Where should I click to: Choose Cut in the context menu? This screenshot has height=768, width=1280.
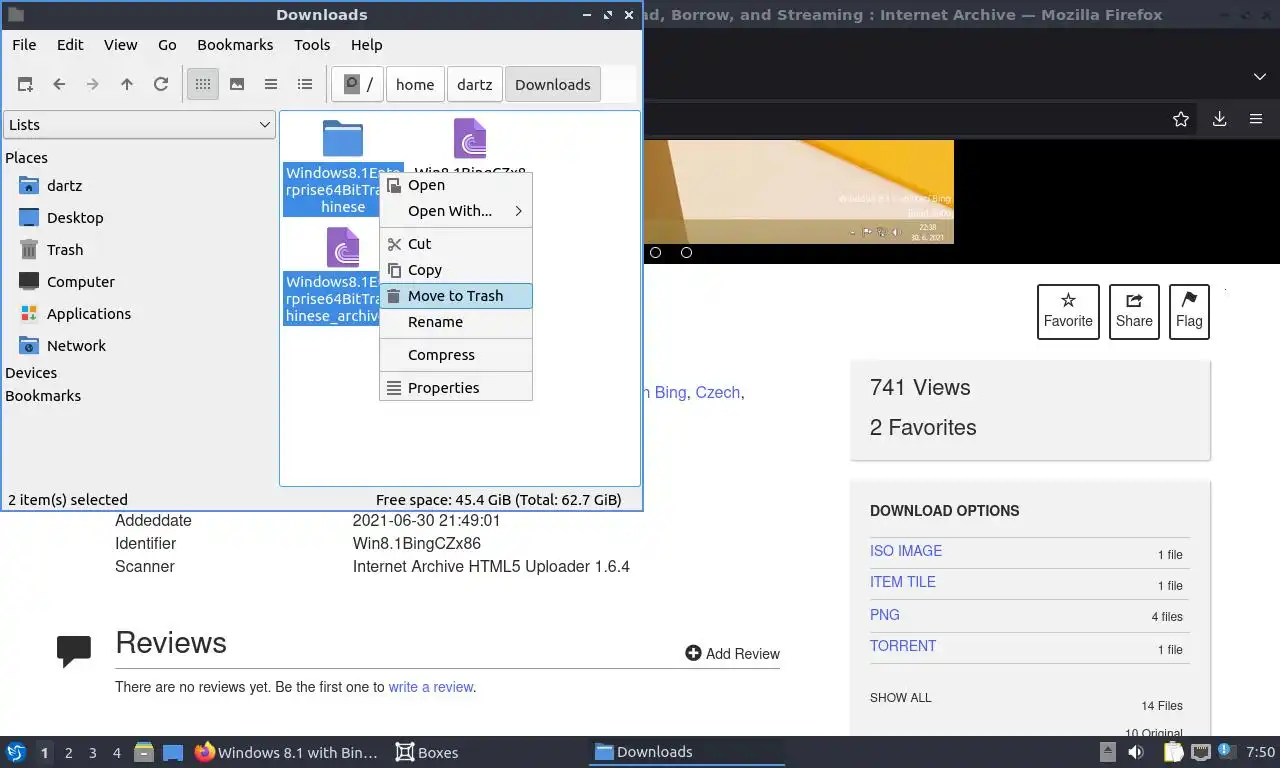(x=456, y=244)
